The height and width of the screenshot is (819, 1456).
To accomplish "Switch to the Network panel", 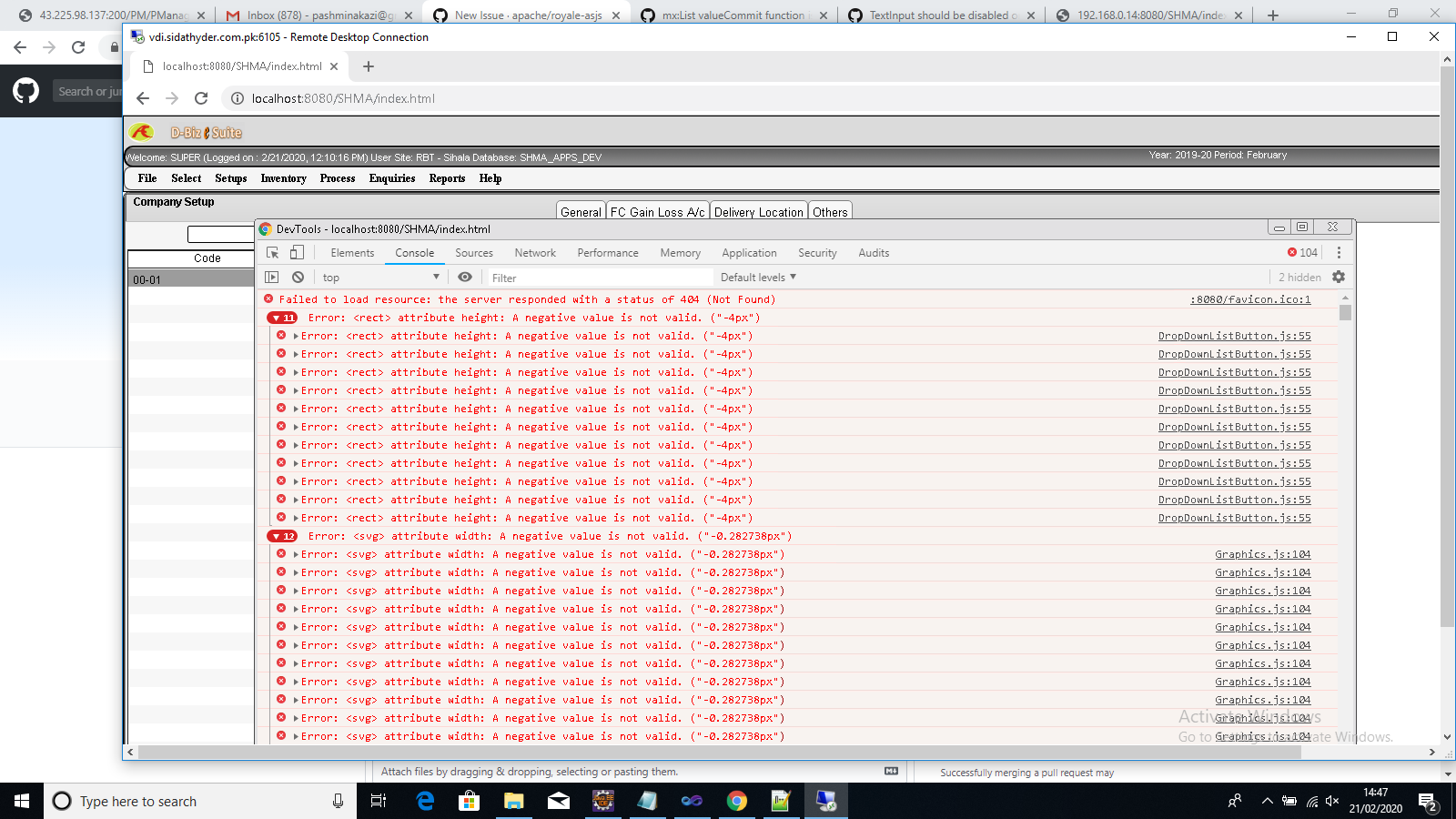I will coord(535,252).
